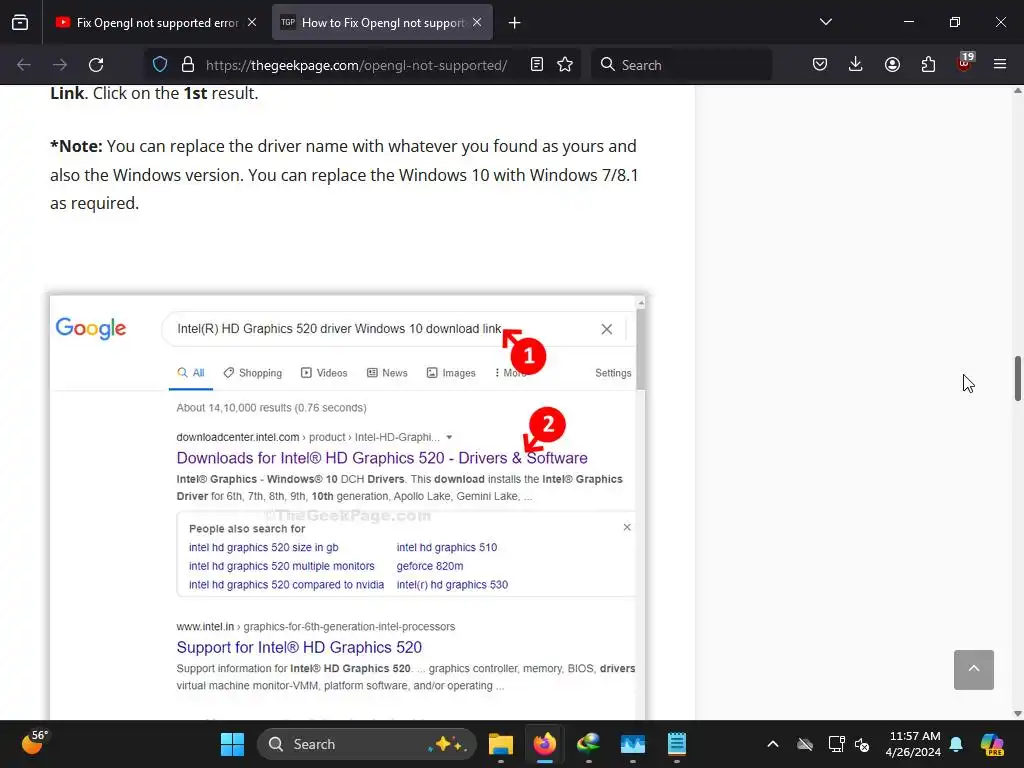Viewport: 1024px width, 768px height.
Task: Click the thegeekpage.com URL address bar
Action: pyautogui.click(x=357, y=65)
